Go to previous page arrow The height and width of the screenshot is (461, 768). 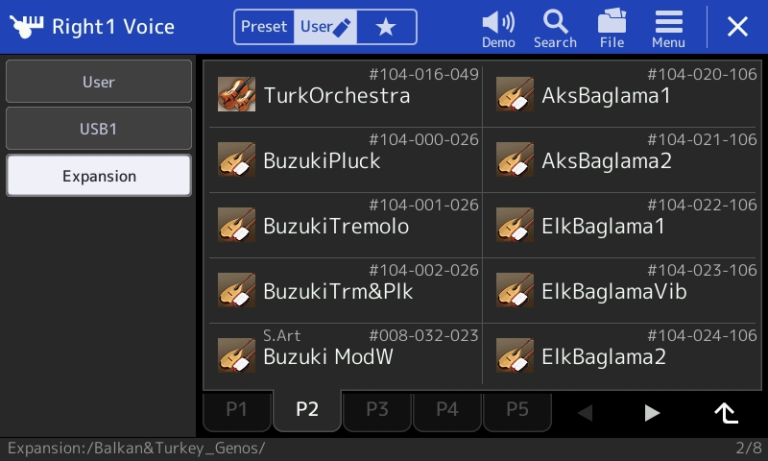585,412
